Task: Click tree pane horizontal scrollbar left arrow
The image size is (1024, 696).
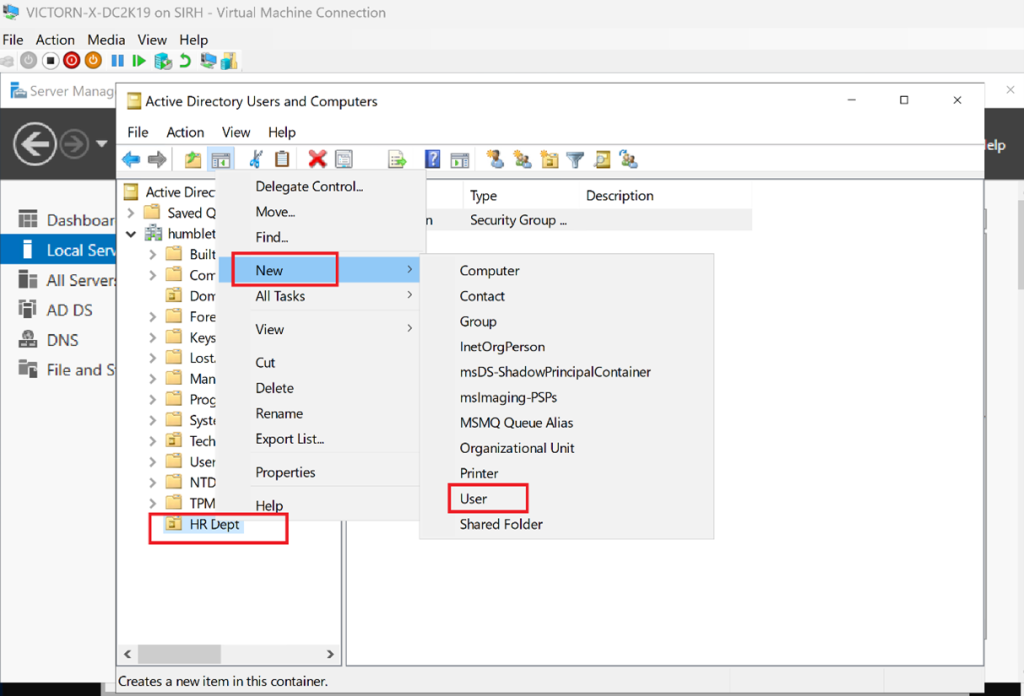Action: coord(127,654)
